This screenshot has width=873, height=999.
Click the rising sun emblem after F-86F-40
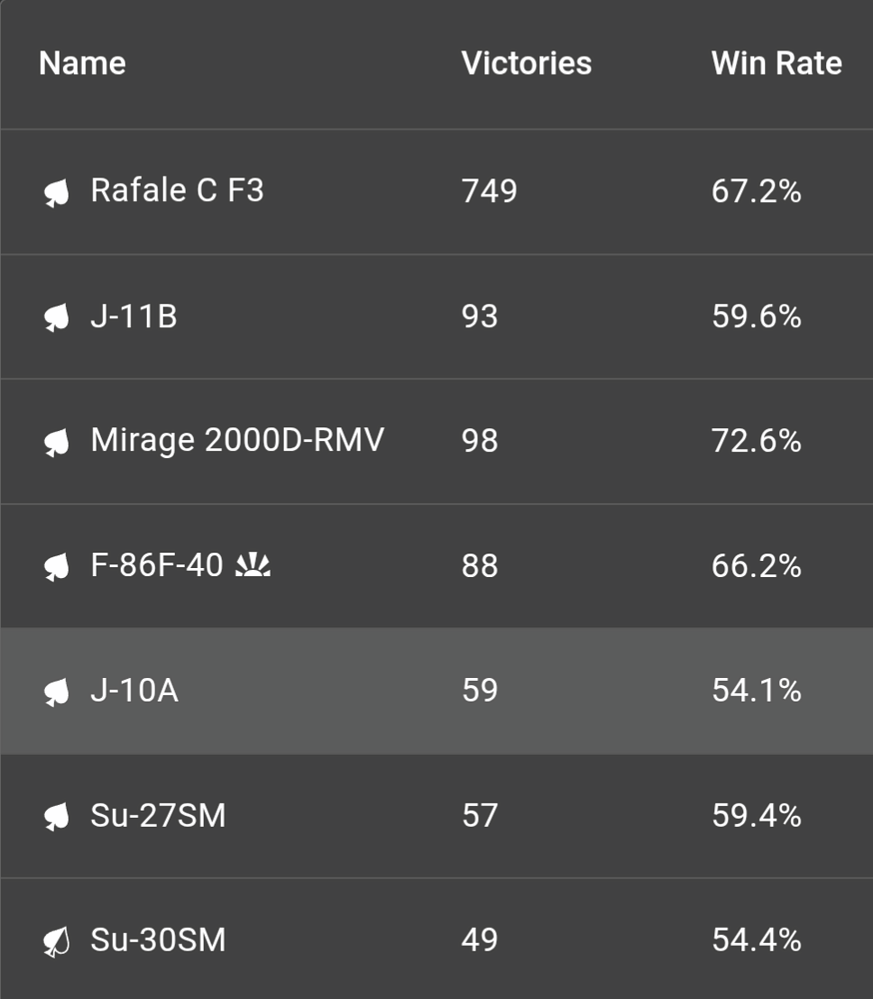[x=253, y=567]
